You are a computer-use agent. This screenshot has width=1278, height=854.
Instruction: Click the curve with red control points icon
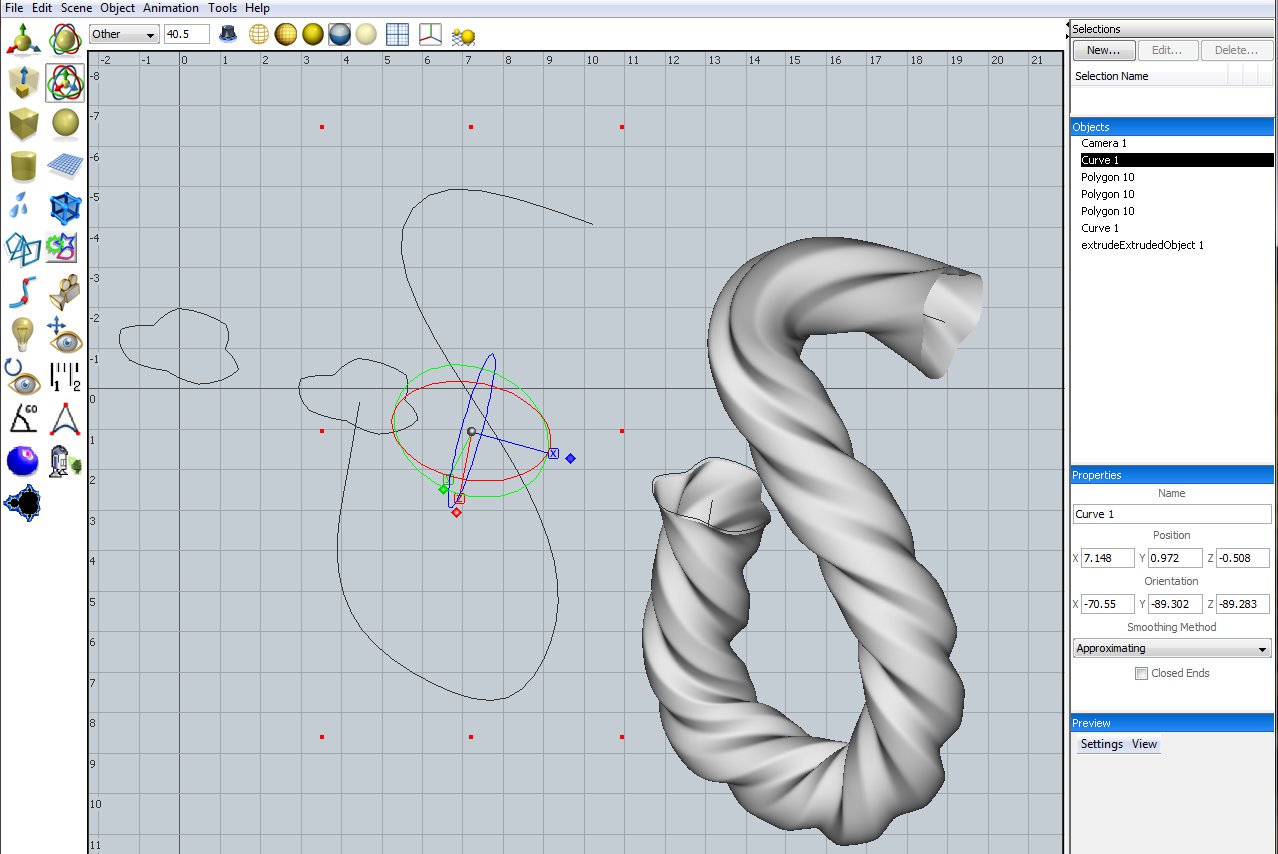[x=66, y=419]
